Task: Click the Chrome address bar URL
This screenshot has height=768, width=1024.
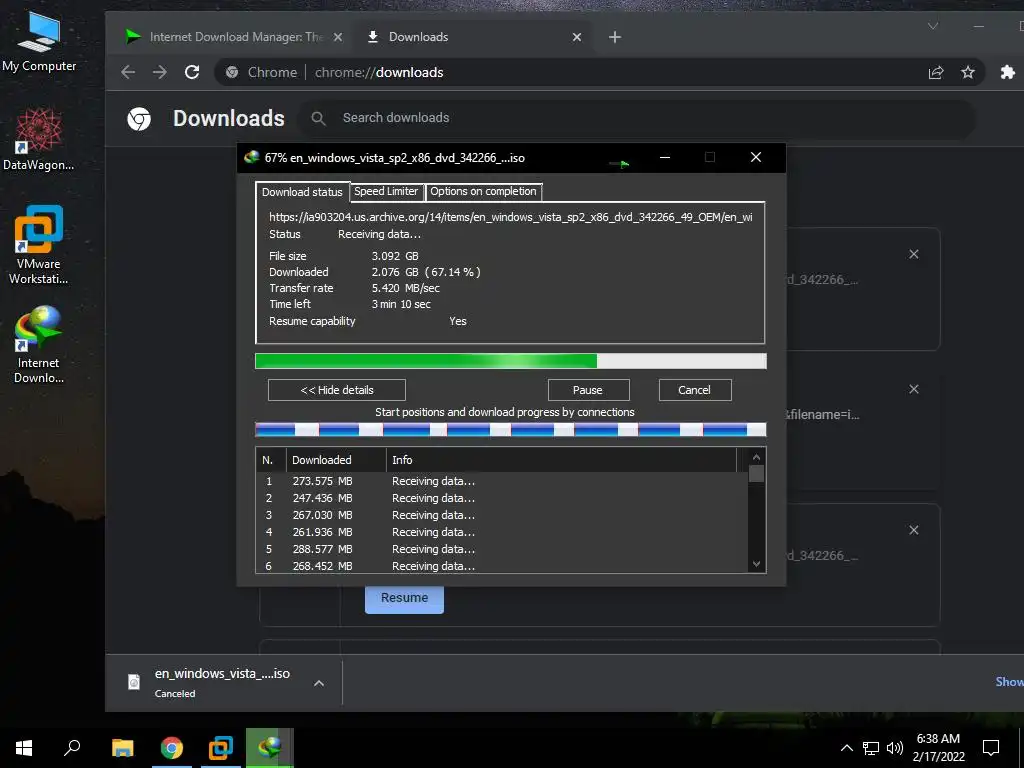Action: 379,72
